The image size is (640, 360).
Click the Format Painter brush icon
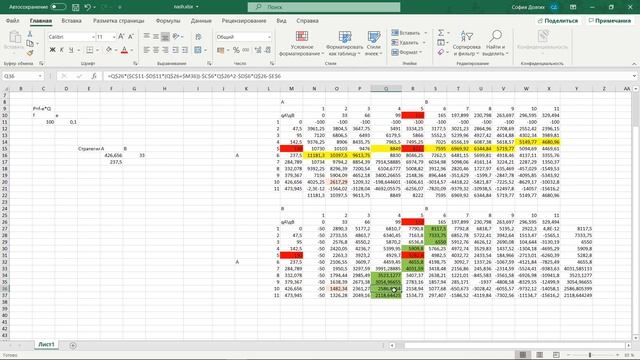coord(30,53)
